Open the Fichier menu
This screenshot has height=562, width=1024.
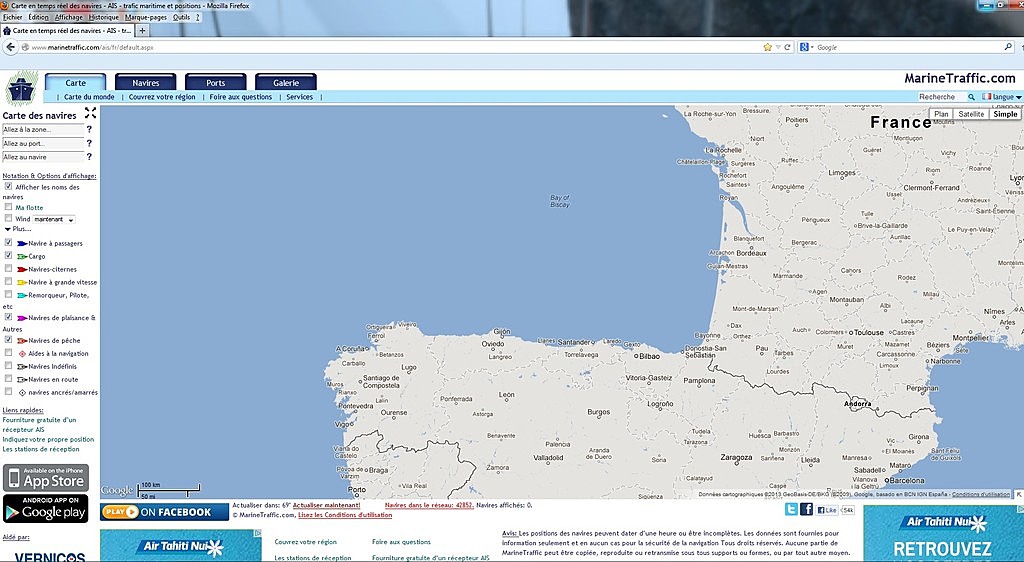click(12, 18)
